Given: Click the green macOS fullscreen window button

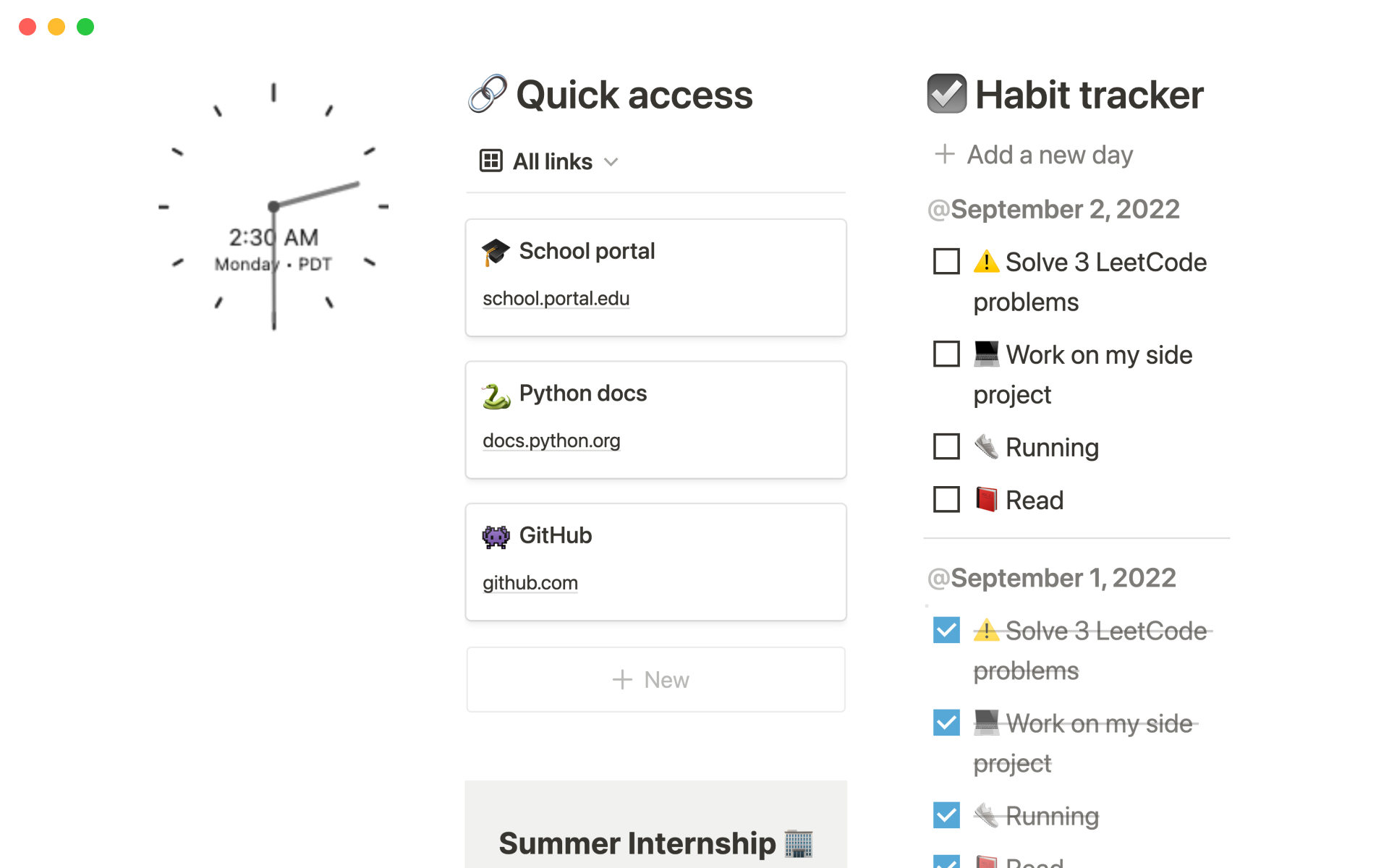Looking at the screenshot, I should click(x=85, y=27).
